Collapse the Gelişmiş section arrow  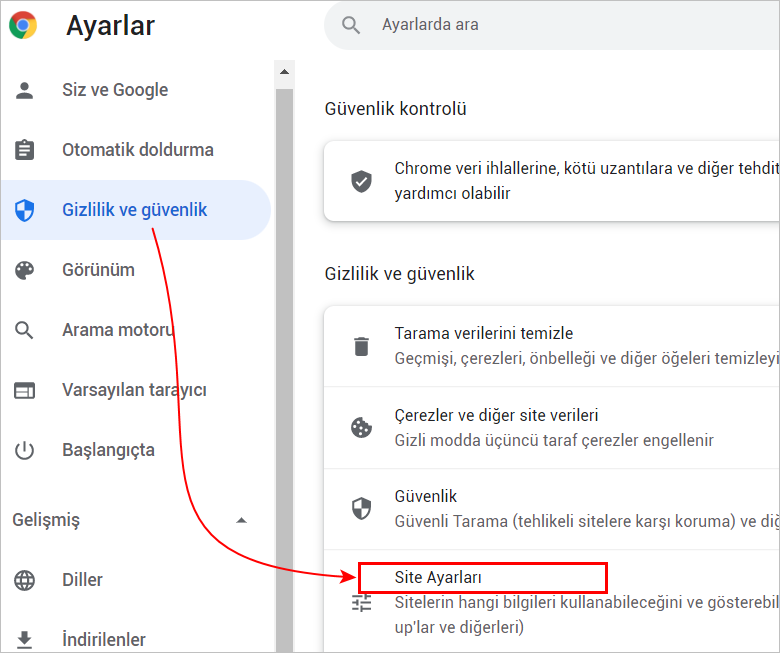coord(242,520)
